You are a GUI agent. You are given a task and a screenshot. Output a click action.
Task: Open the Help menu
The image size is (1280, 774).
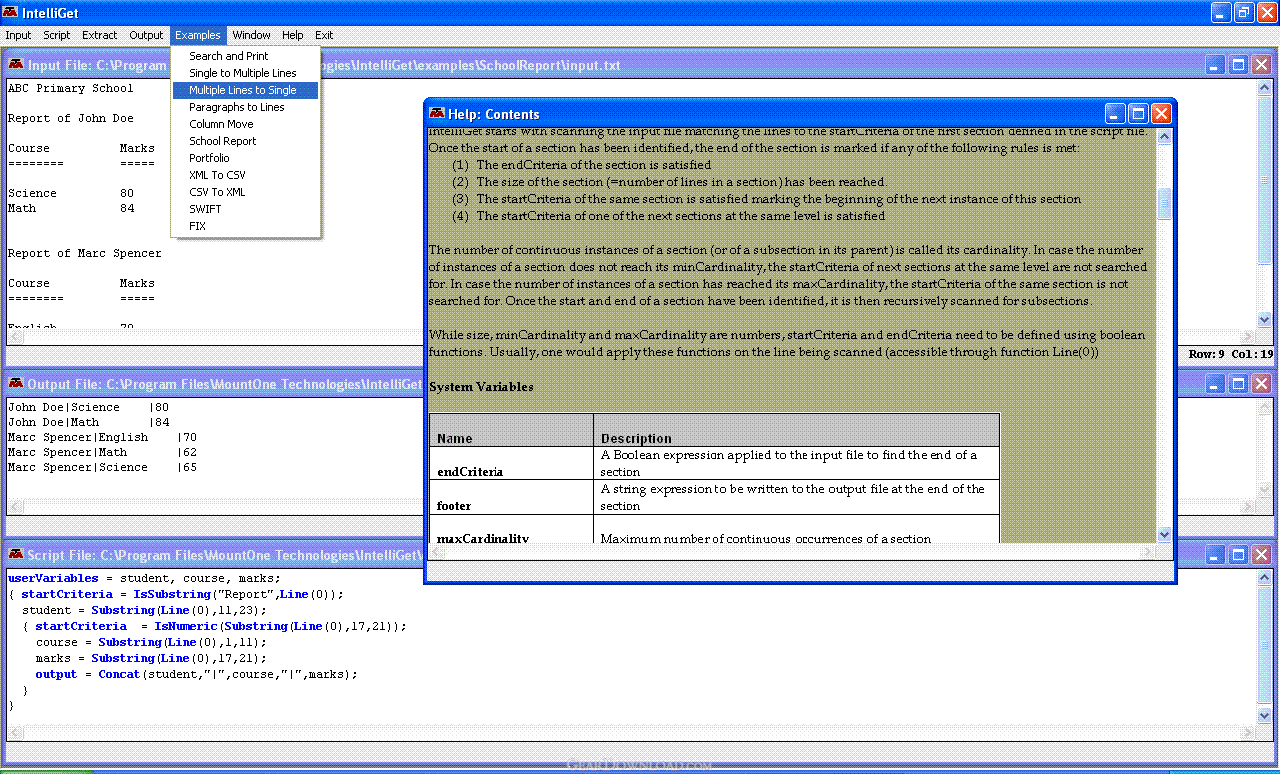[x=293, y=35]
